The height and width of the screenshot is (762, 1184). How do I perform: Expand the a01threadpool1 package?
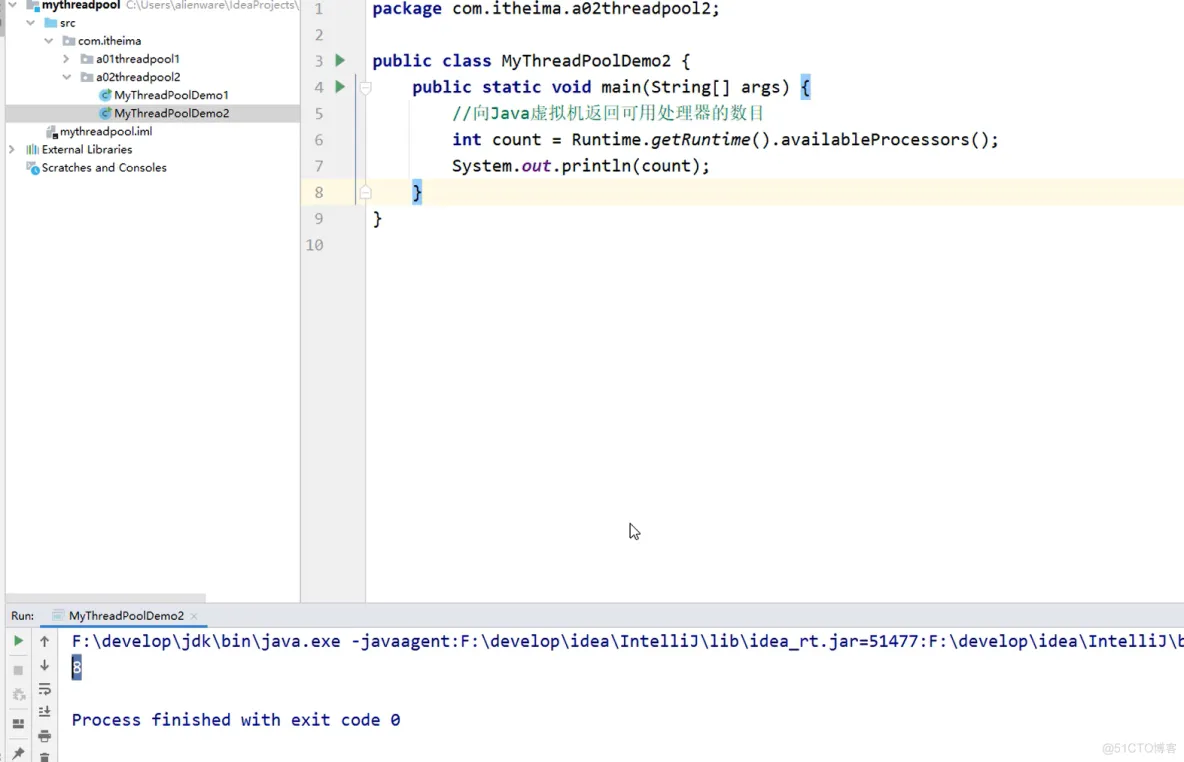point(64,58)
